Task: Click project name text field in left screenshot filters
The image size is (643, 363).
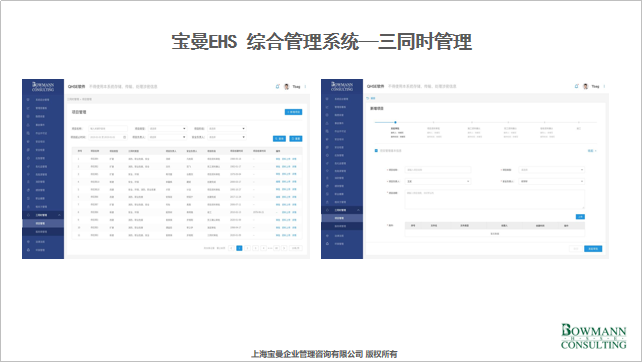Action: coord(108,129)
